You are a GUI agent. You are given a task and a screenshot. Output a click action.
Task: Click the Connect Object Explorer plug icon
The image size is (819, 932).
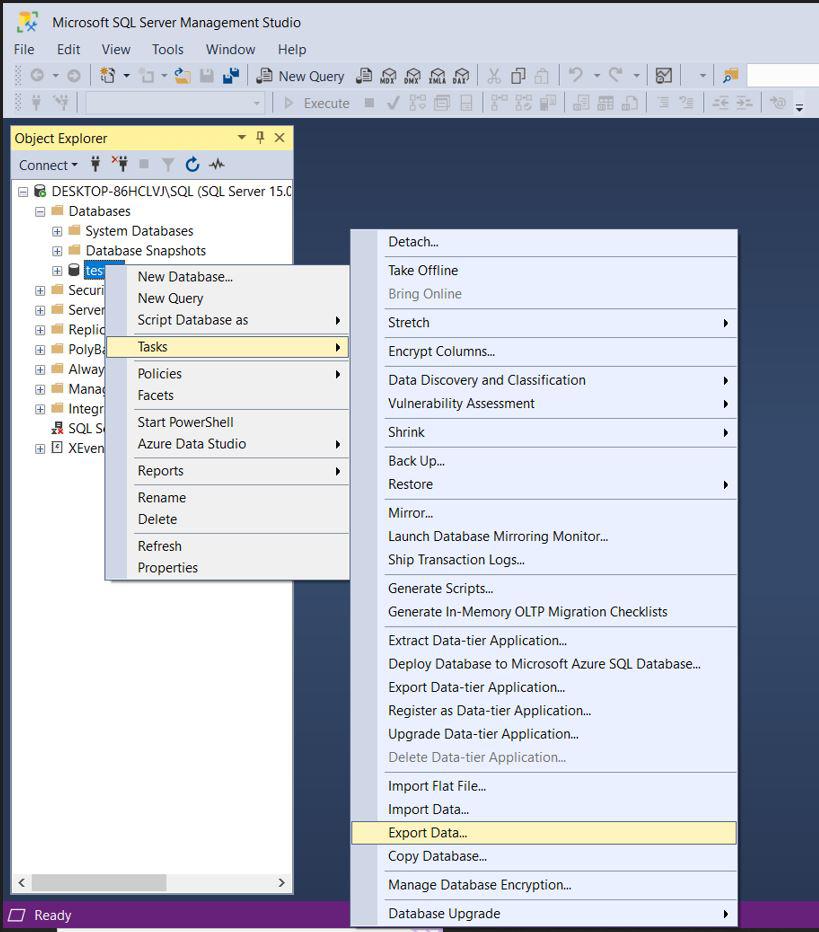[95, 163]
